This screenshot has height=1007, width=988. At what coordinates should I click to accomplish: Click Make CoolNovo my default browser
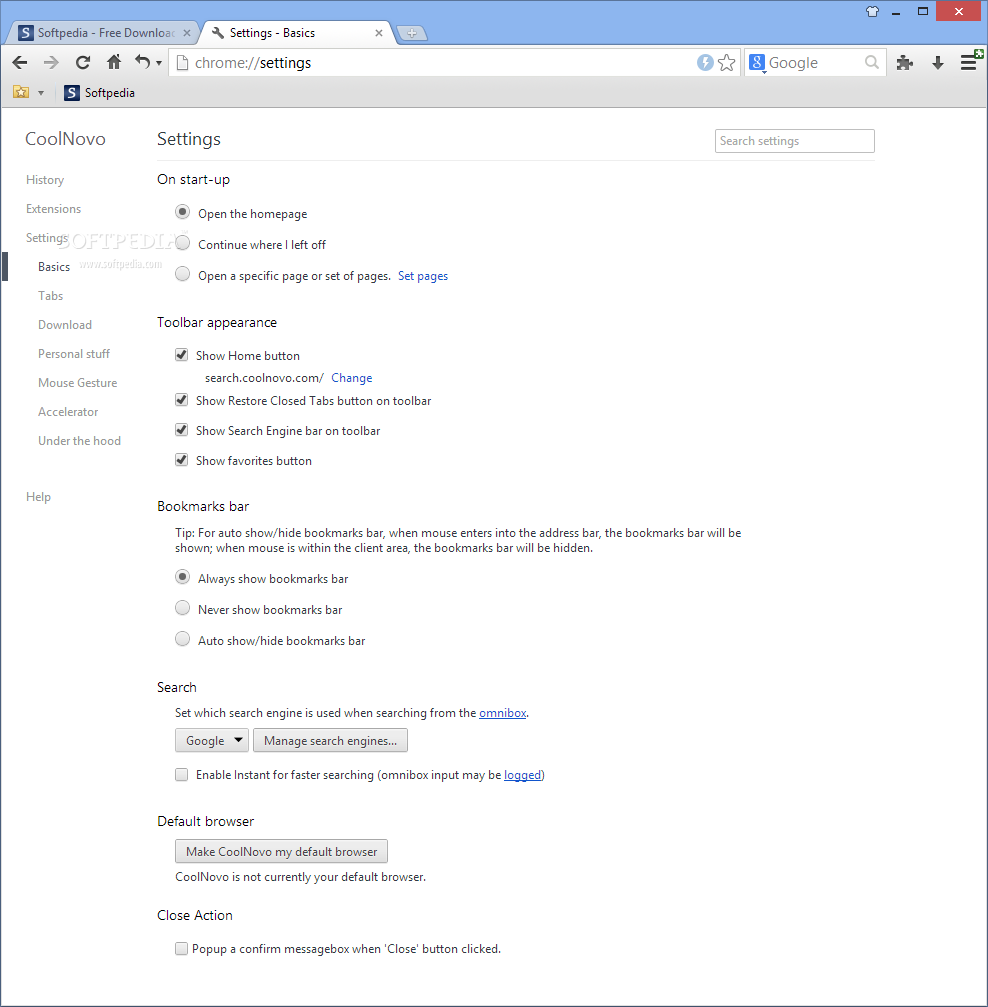pyautogui.click(x=281, y=852)
